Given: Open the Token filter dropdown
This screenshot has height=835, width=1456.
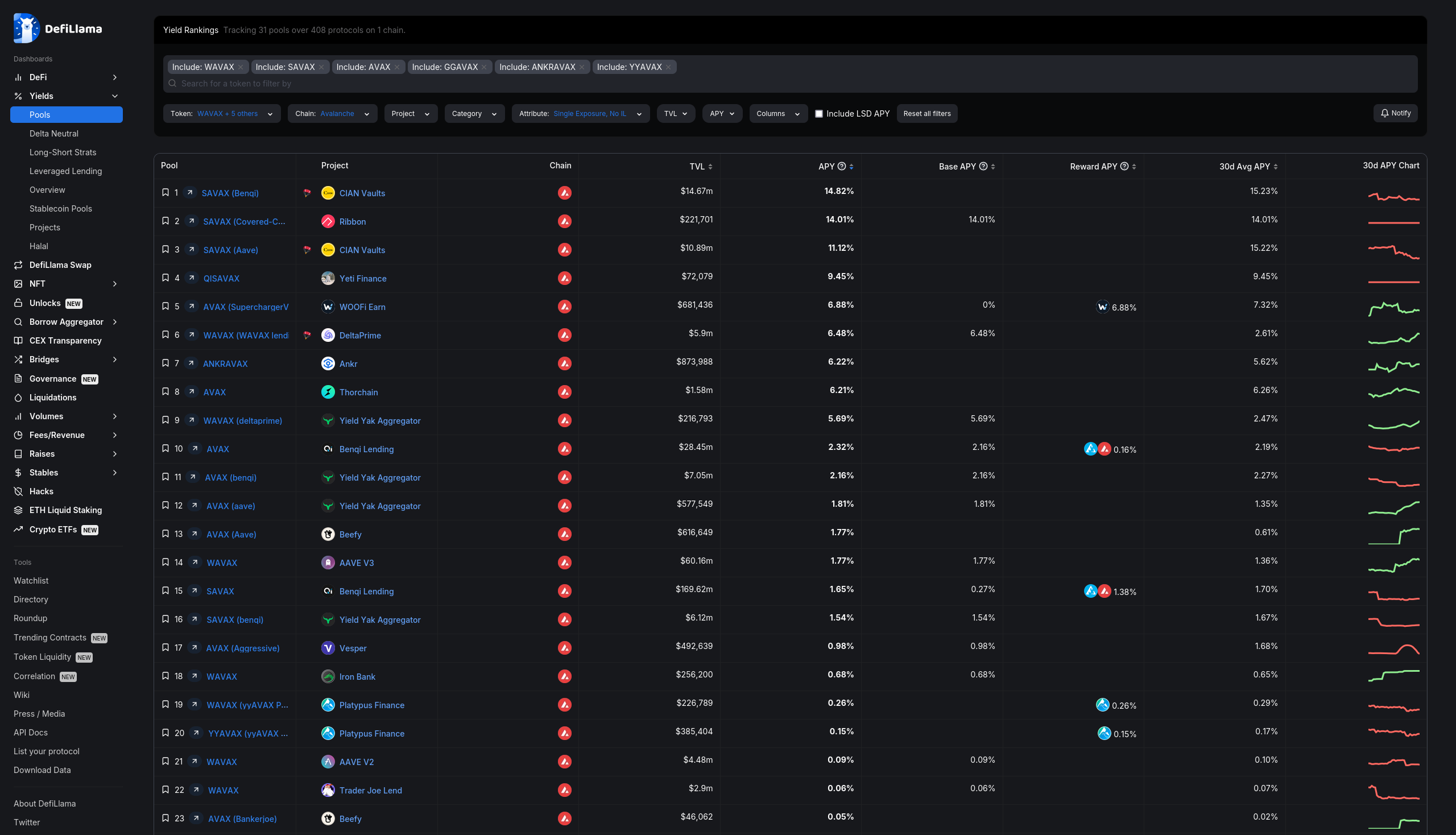Looking at the screenshot, I should pos(222,114).
